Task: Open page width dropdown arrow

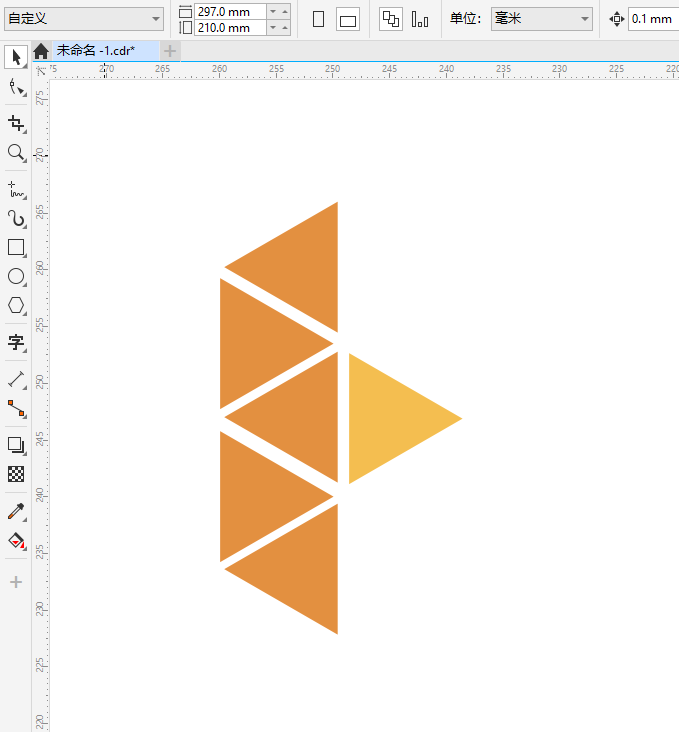Action: [273, 11]
